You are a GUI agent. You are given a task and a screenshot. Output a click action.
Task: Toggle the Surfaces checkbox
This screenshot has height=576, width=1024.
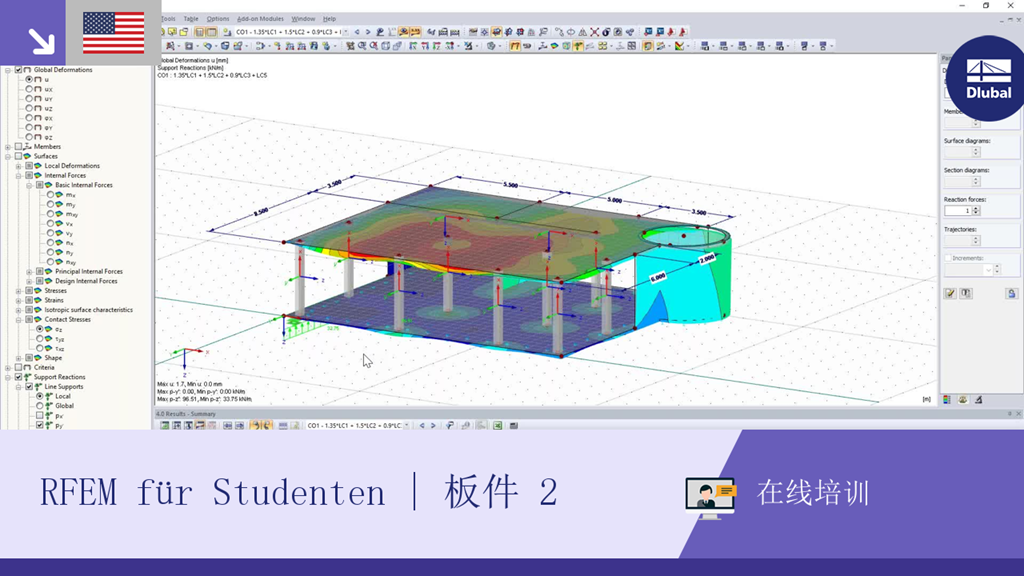[x=18, y=156]
